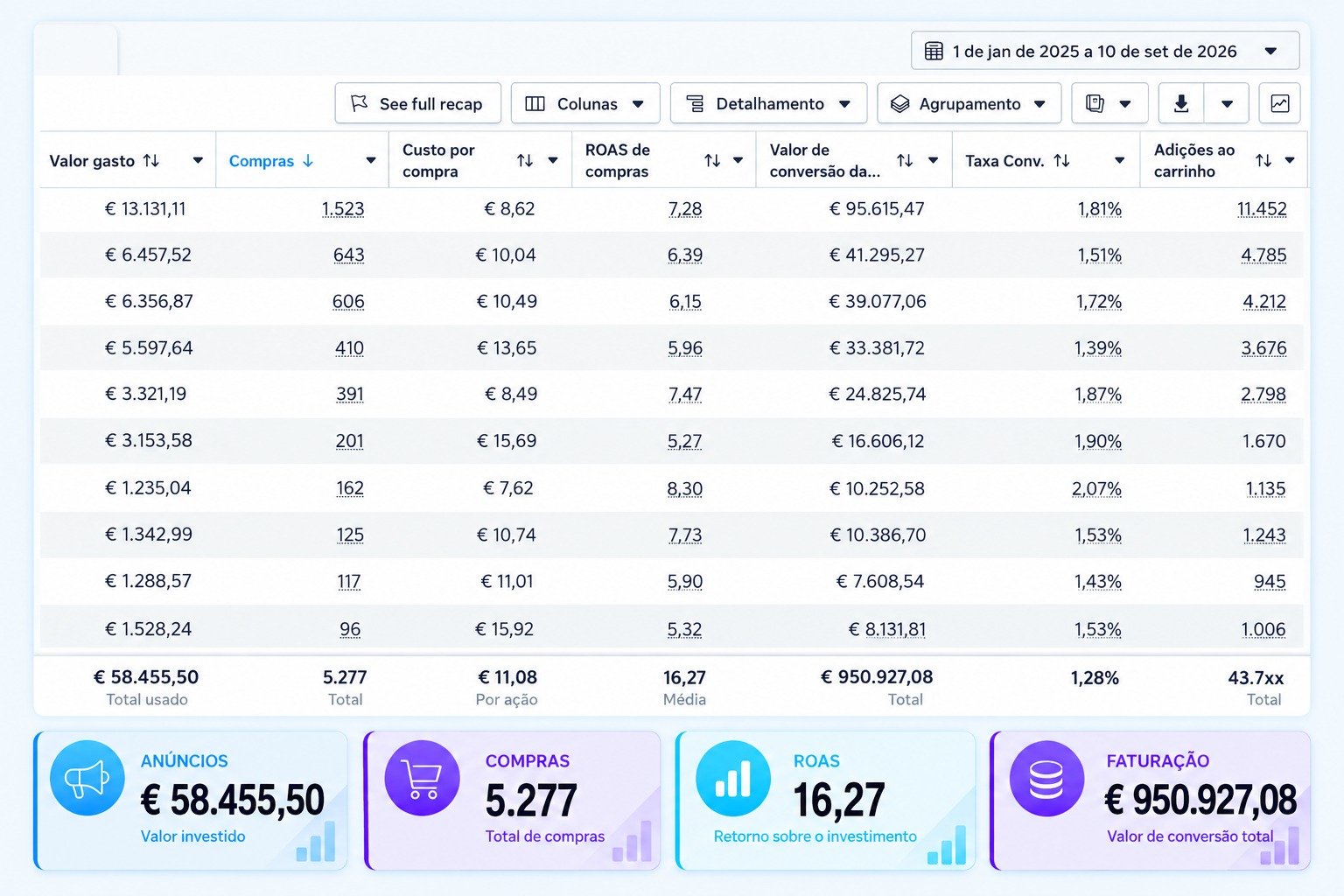Select cost cell € 15,69

pyautogui.click(x=507, y=440)
